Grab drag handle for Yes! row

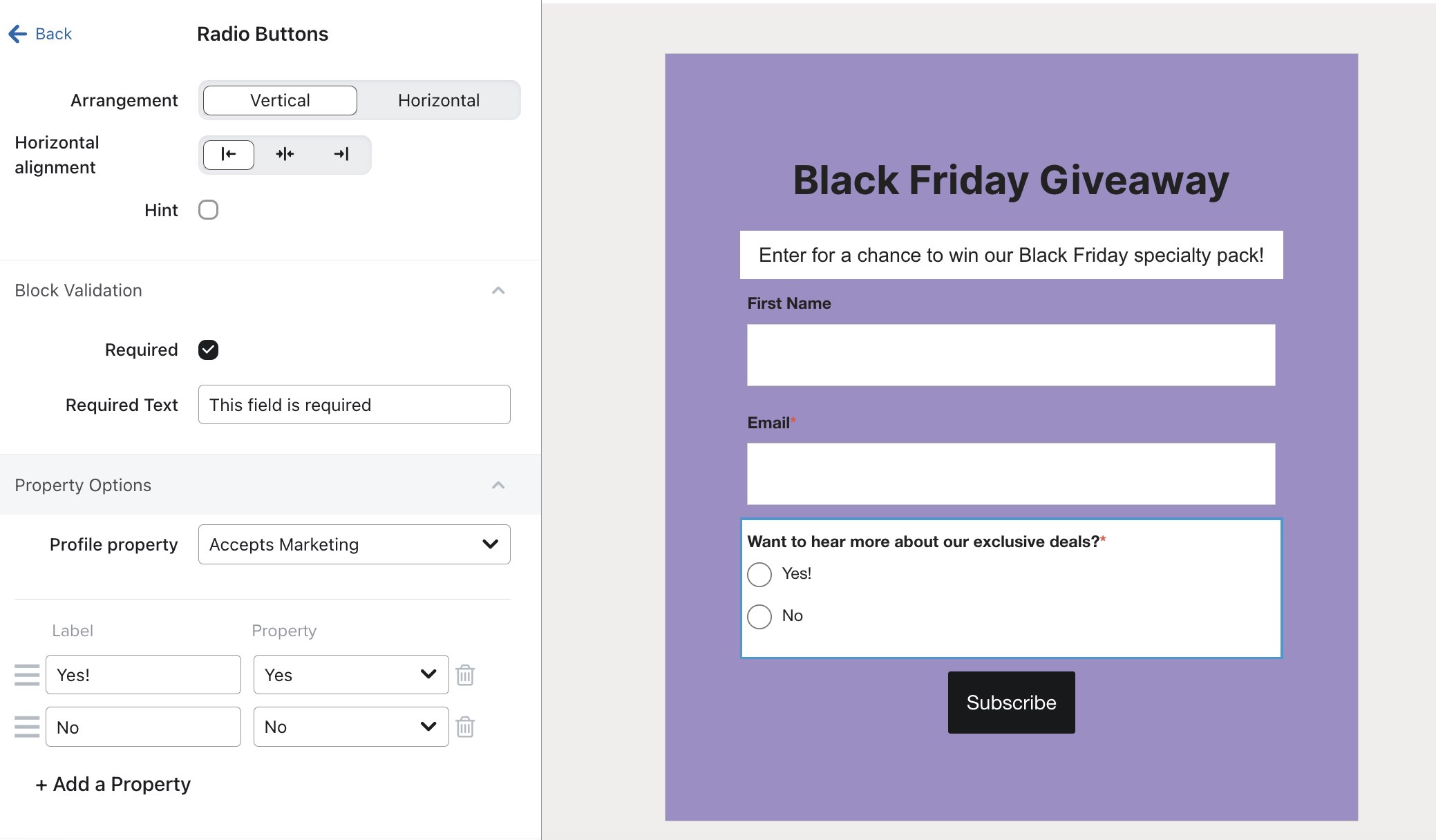click(27, 675)
